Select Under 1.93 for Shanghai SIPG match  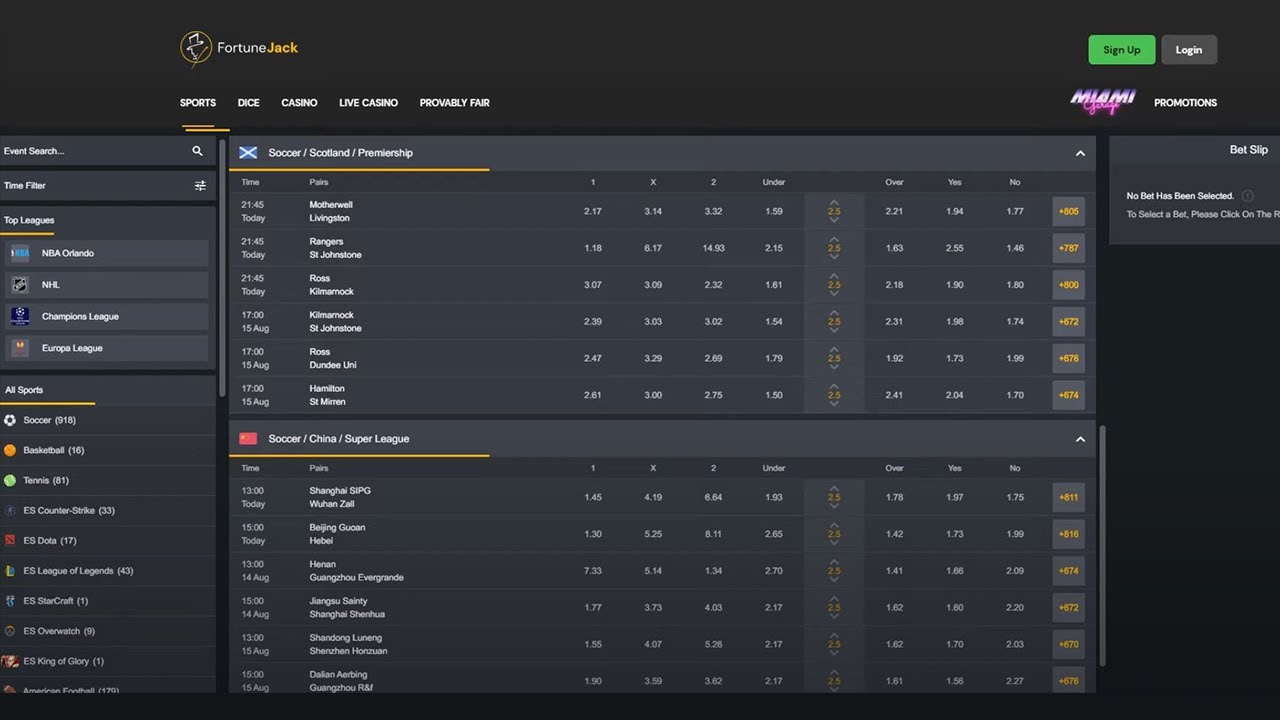coord(774,498)
